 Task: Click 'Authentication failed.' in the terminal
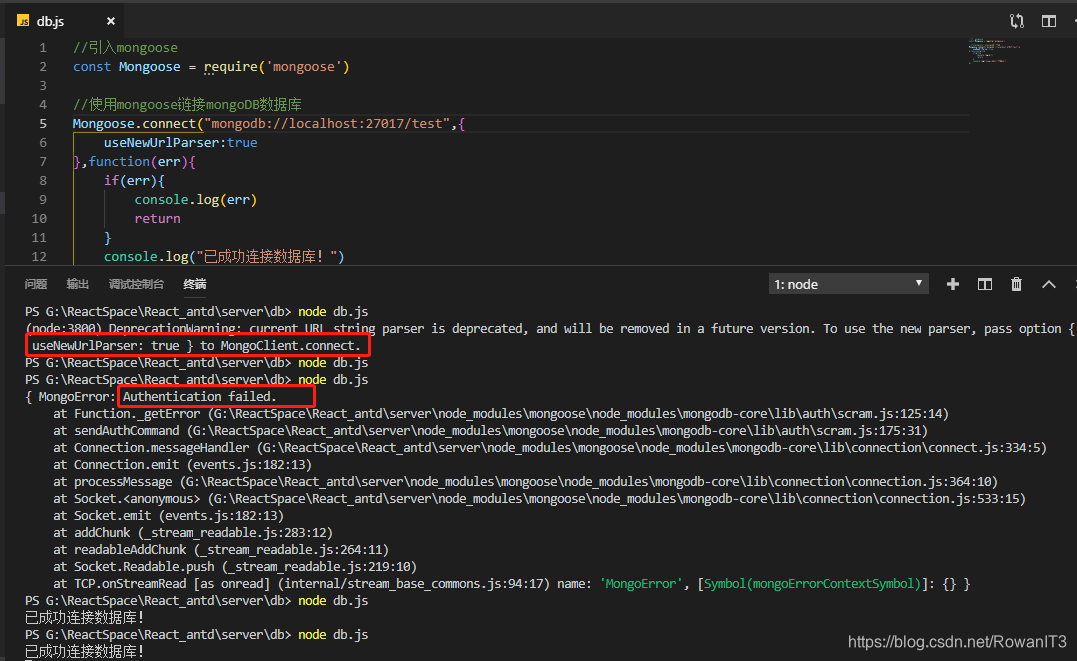click(199, 396)
